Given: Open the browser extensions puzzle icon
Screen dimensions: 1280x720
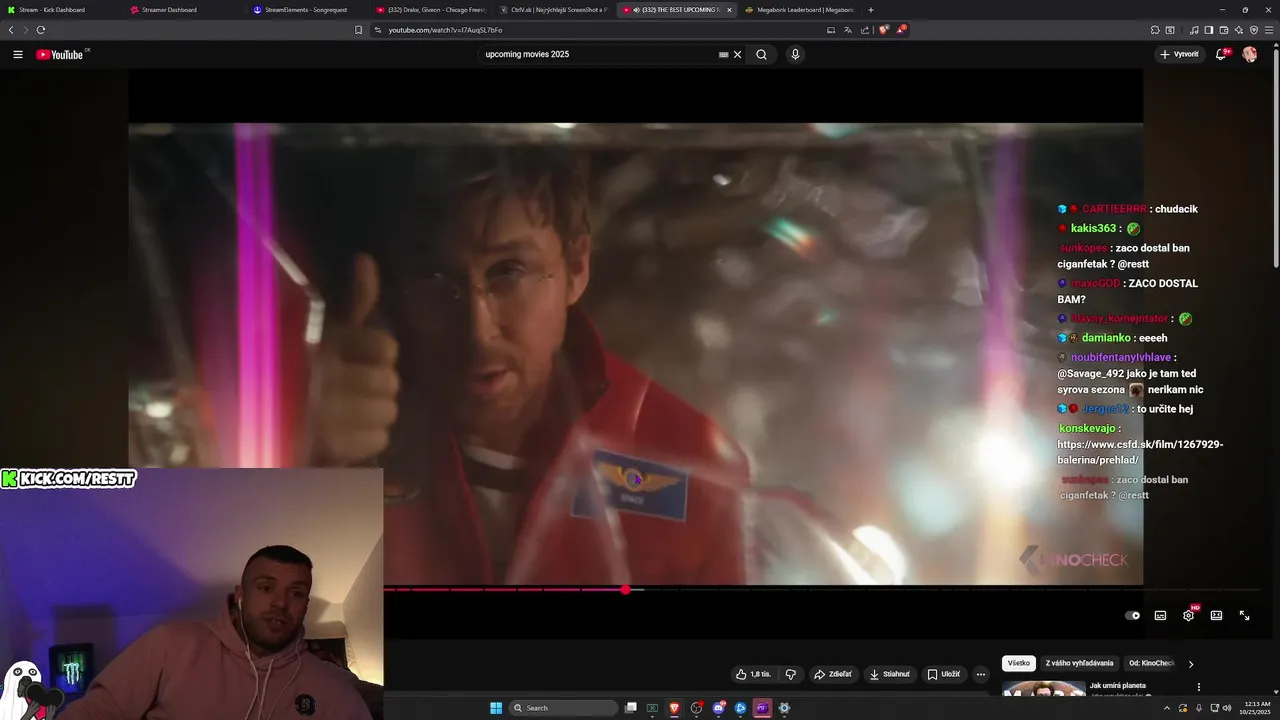Looking at the screenshot, I should point(1155,30).
